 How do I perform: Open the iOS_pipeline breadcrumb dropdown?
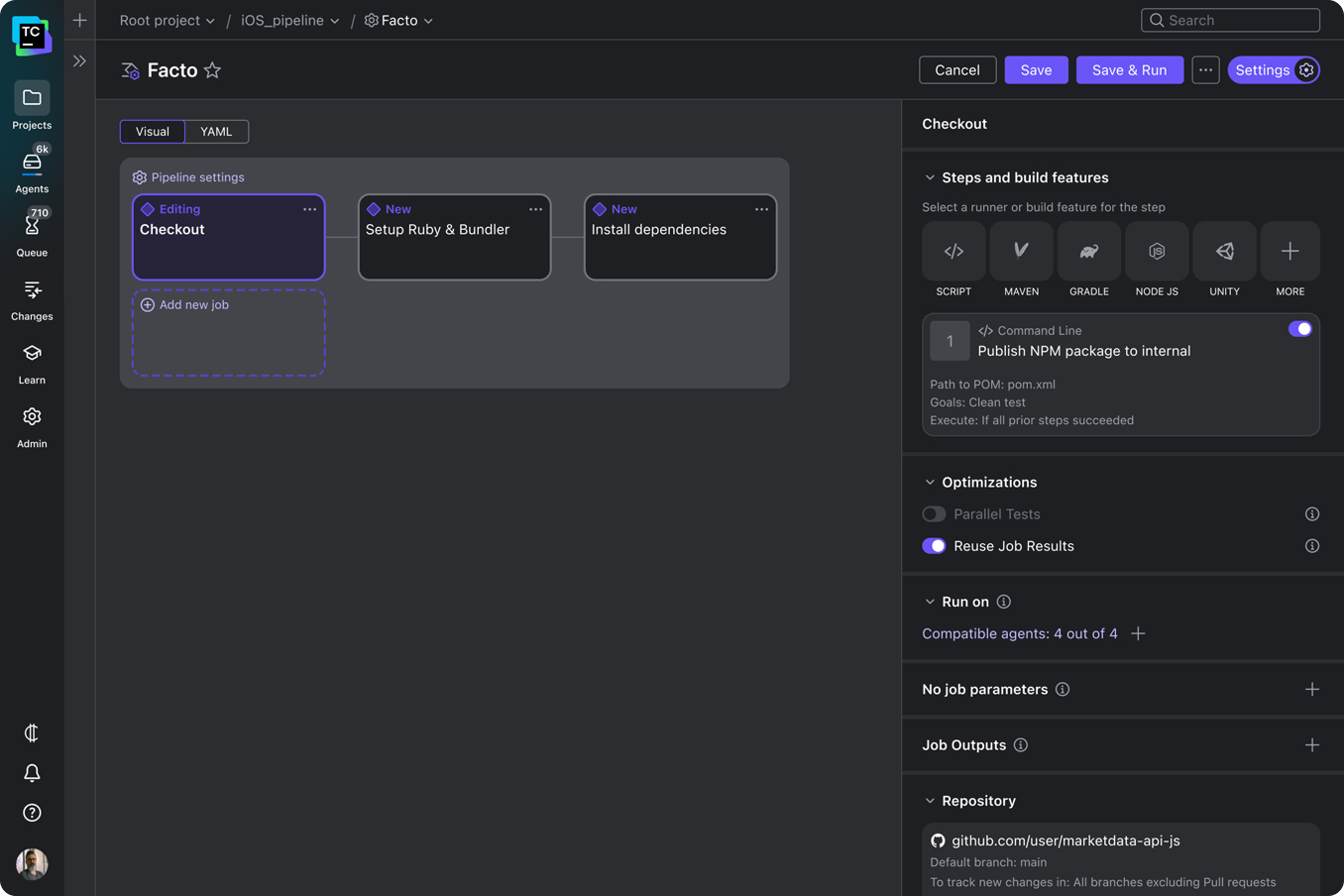pos(289,21)
